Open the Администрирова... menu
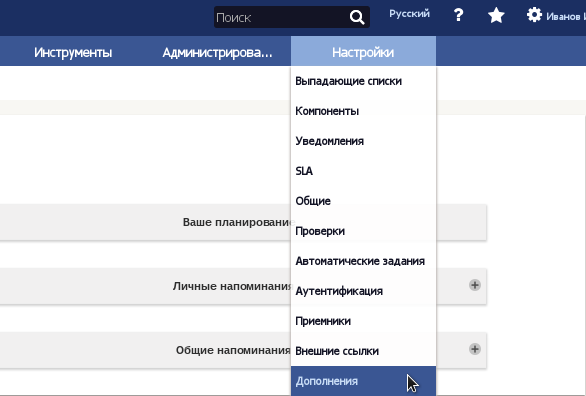 coord(218,52)
